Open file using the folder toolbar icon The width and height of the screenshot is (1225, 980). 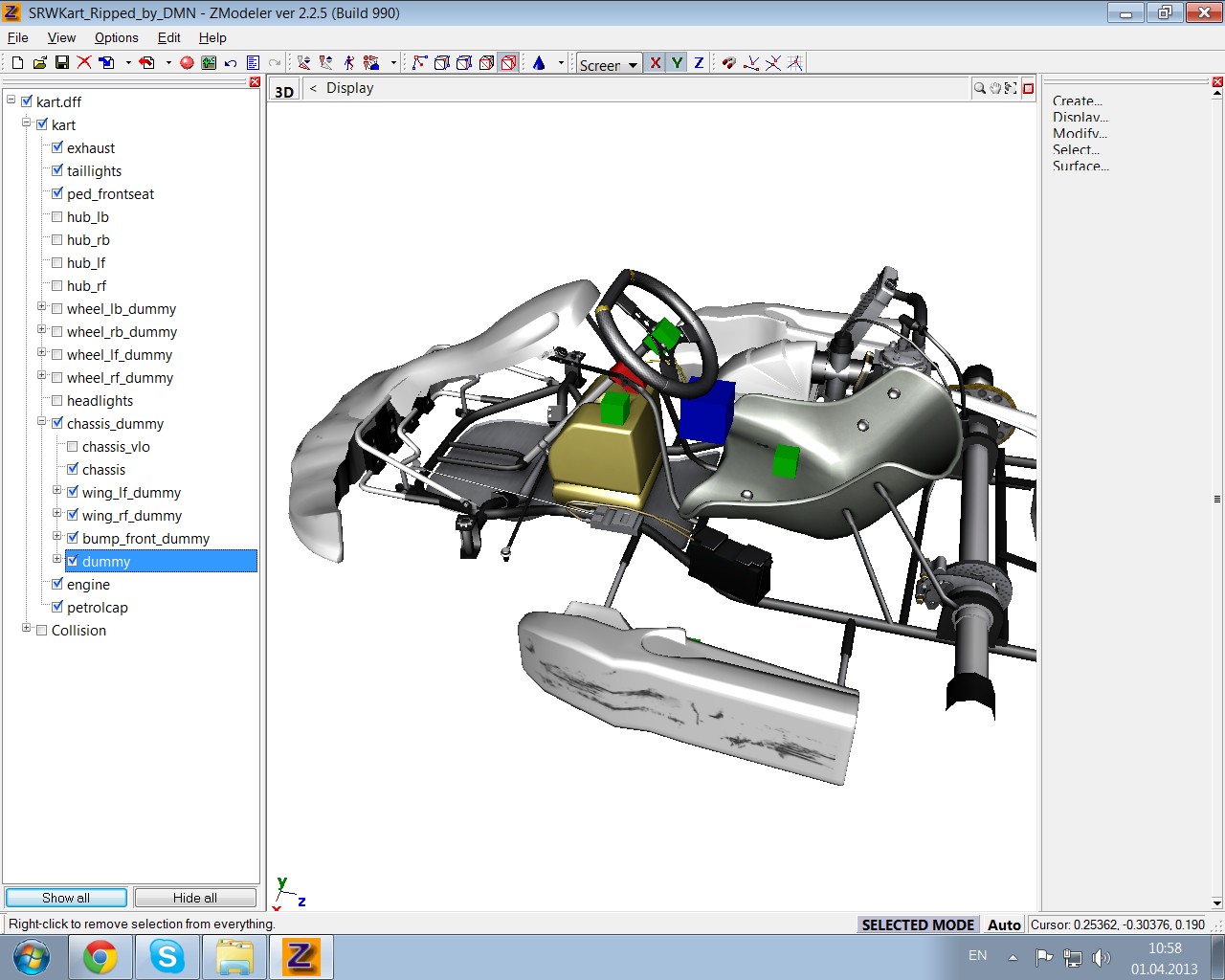tap(39, 63)
